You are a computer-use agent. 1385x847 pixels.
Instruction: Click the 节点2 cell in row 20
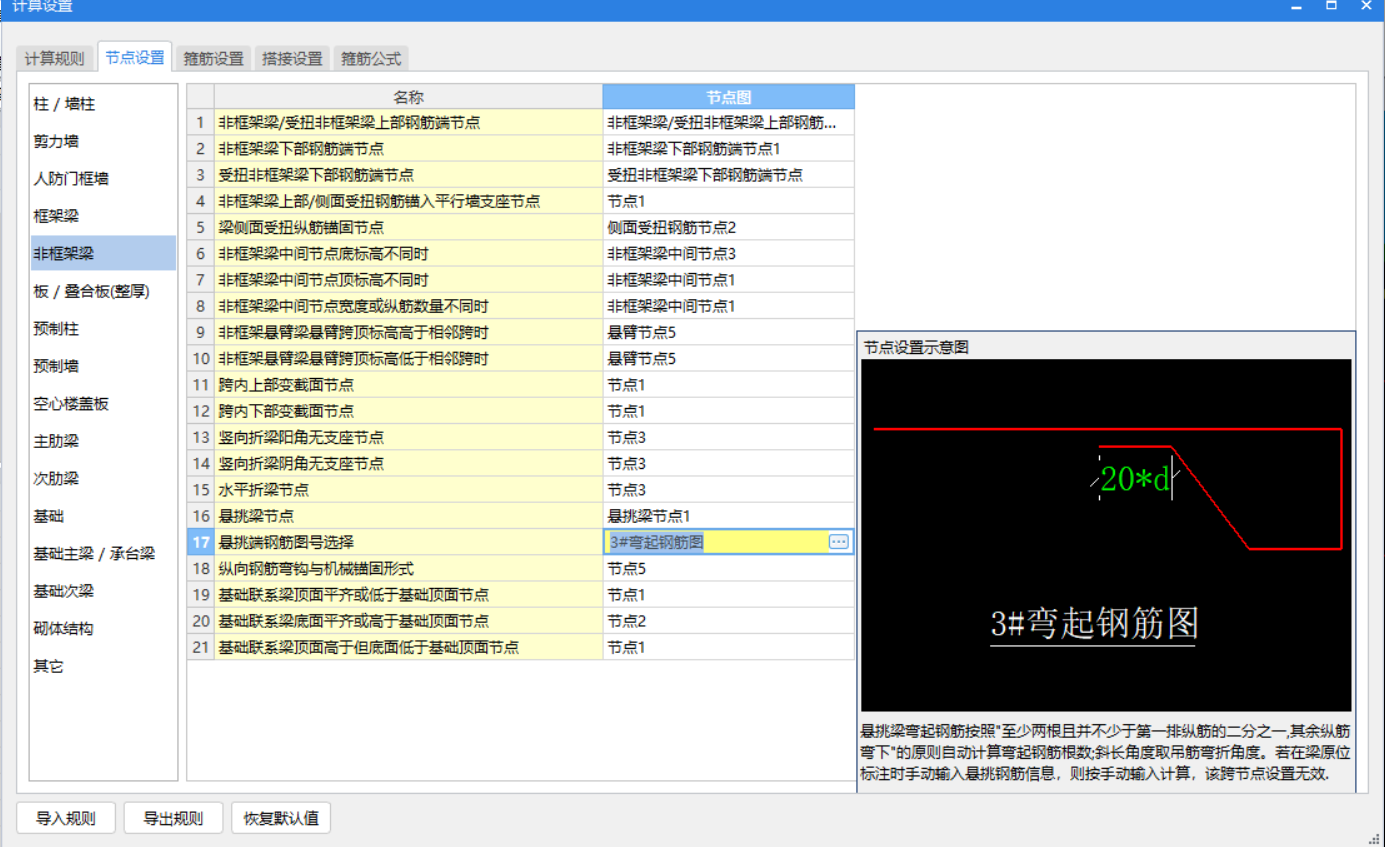point(728,621)
